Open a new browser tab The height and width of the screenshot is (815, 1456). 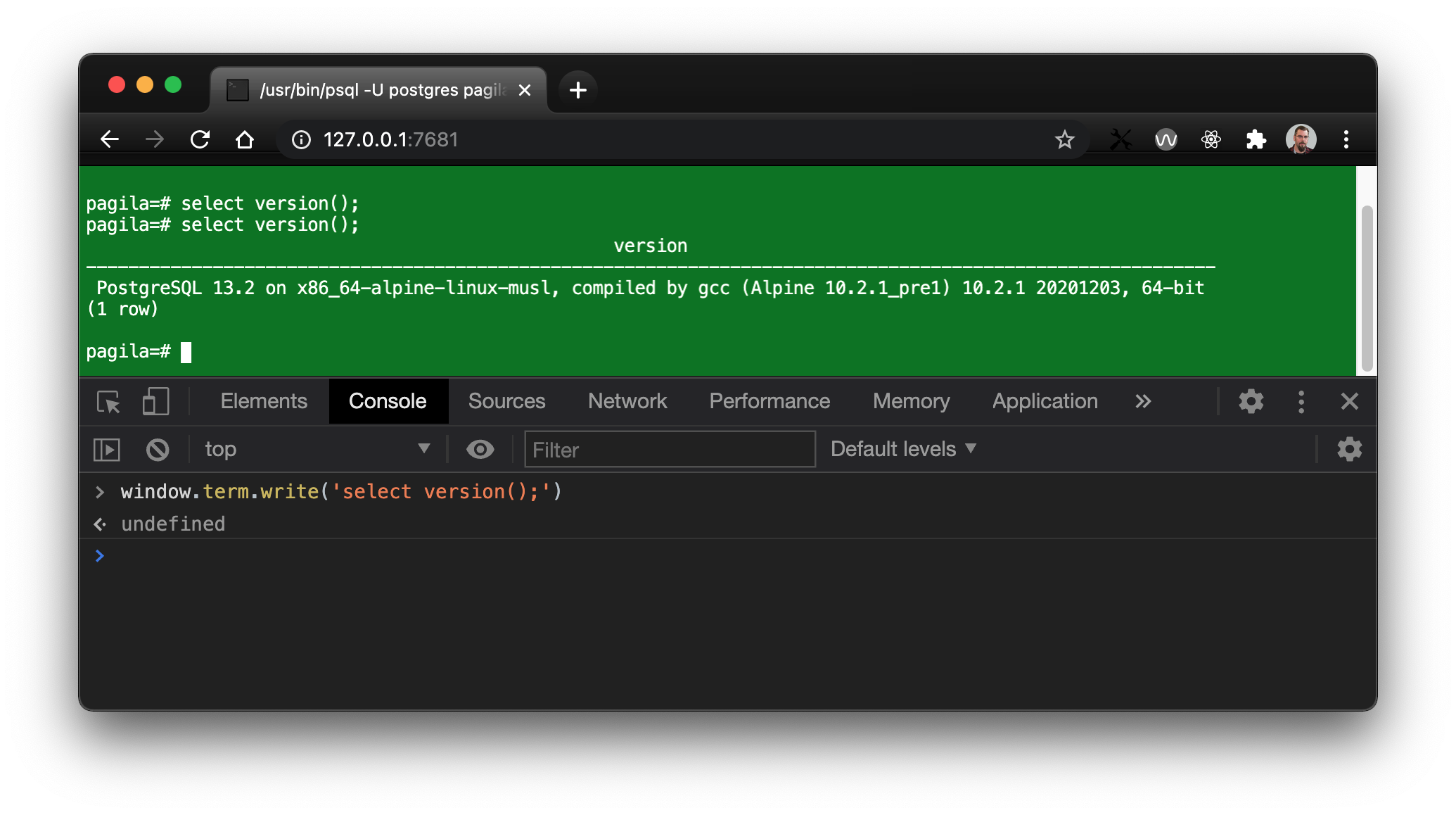[577, 90]
